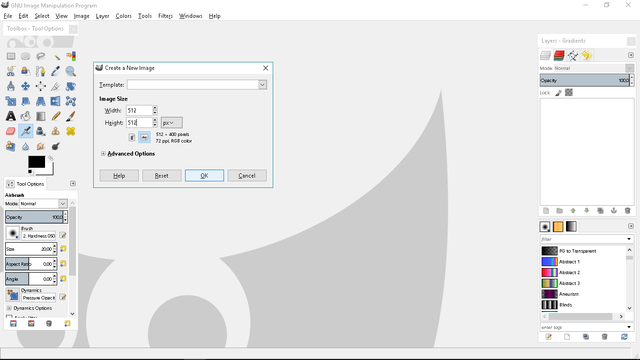Select the Free Select lasso tool
The width and height of the screenshot is (640, 360).
click(41, 56)
